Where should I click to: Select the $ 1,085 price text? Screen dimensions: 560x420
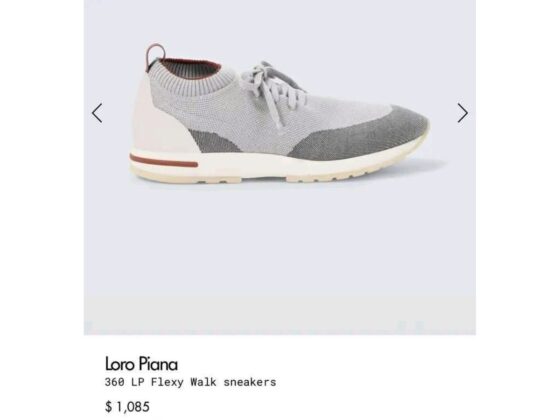128,406
